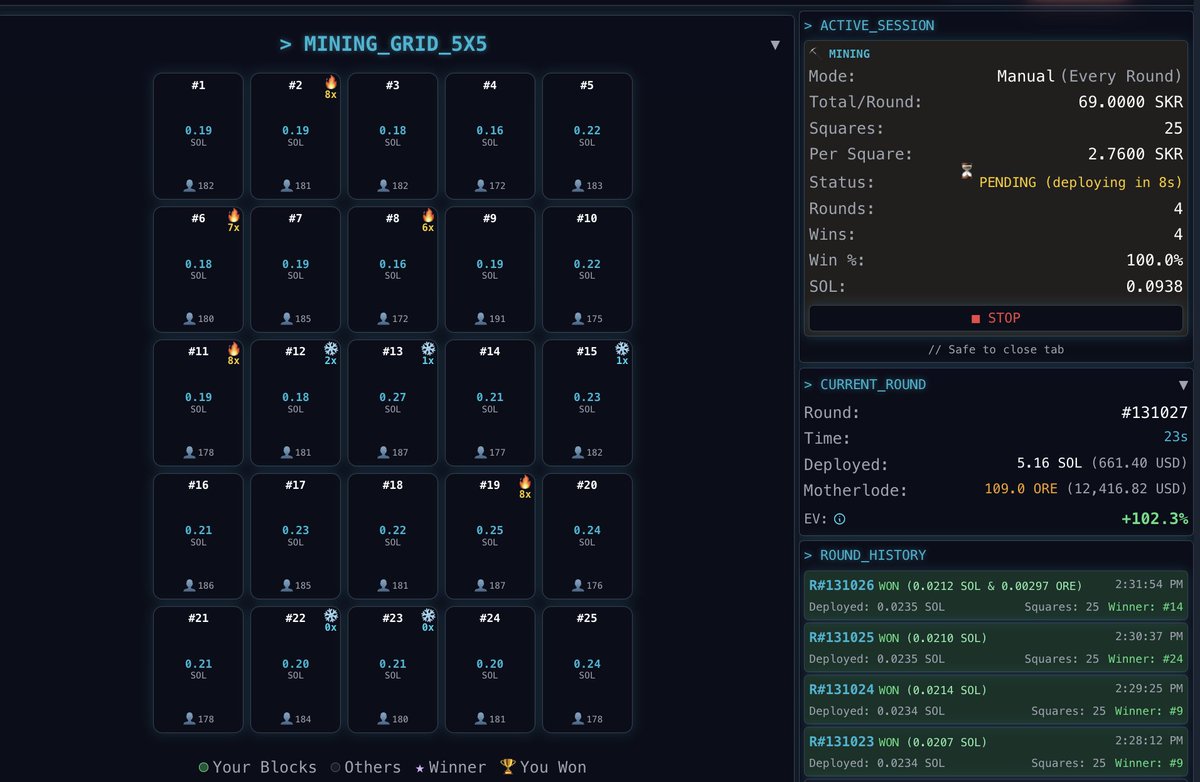The image size is (1200, 782).
Task: Open round R#131024 history entry
Action: coord(996,701)
